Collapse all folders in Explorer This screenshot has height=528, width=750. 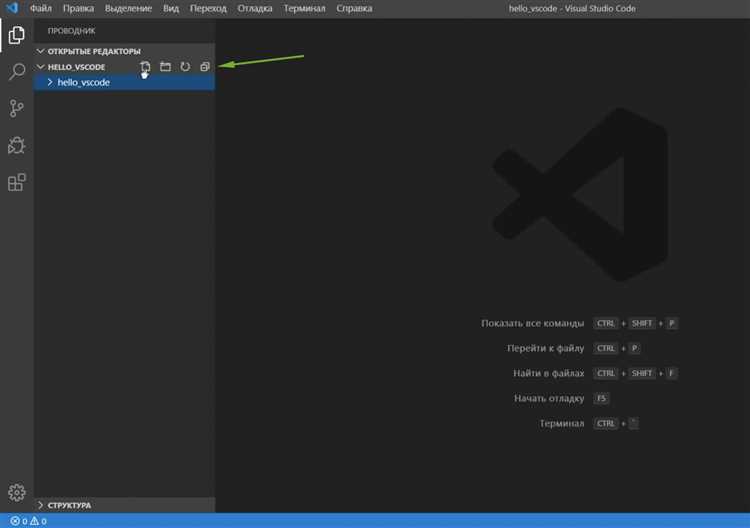point(204,67)
